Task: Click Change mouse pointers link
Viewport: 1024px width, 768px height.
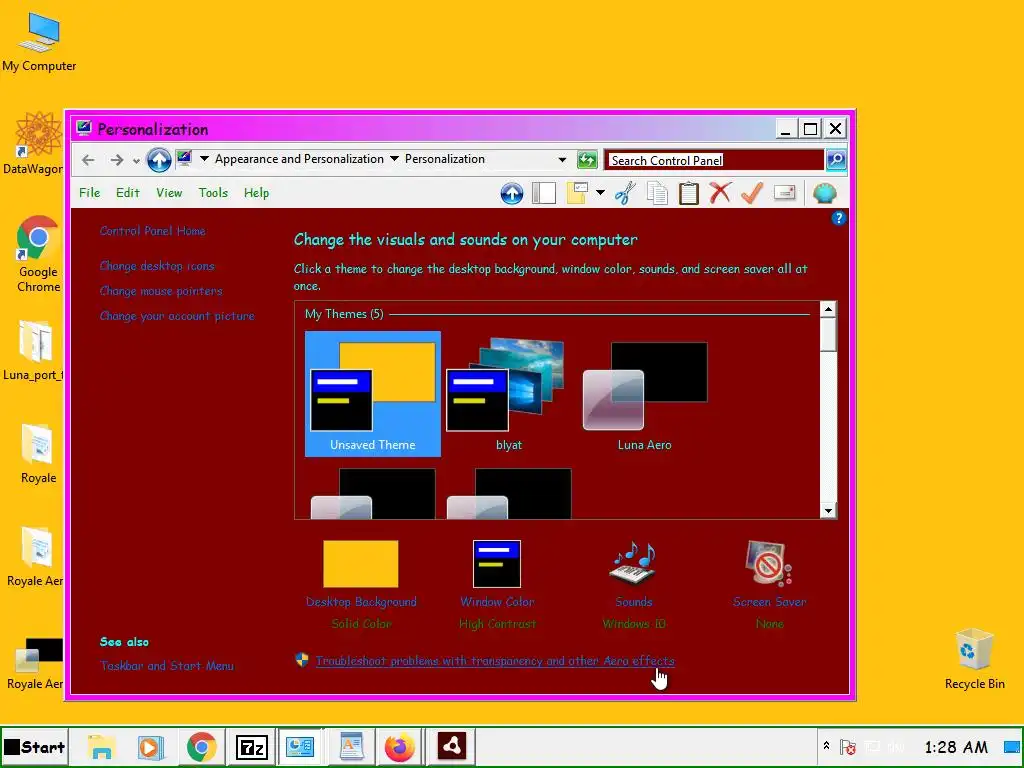Action: pos(161,291)
